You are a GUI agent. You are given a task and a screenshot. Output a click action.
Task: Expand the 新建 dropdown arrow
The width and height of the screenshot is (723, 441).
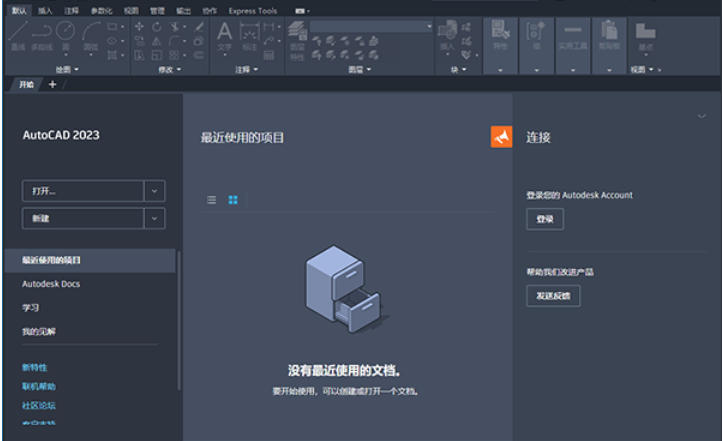154,219
